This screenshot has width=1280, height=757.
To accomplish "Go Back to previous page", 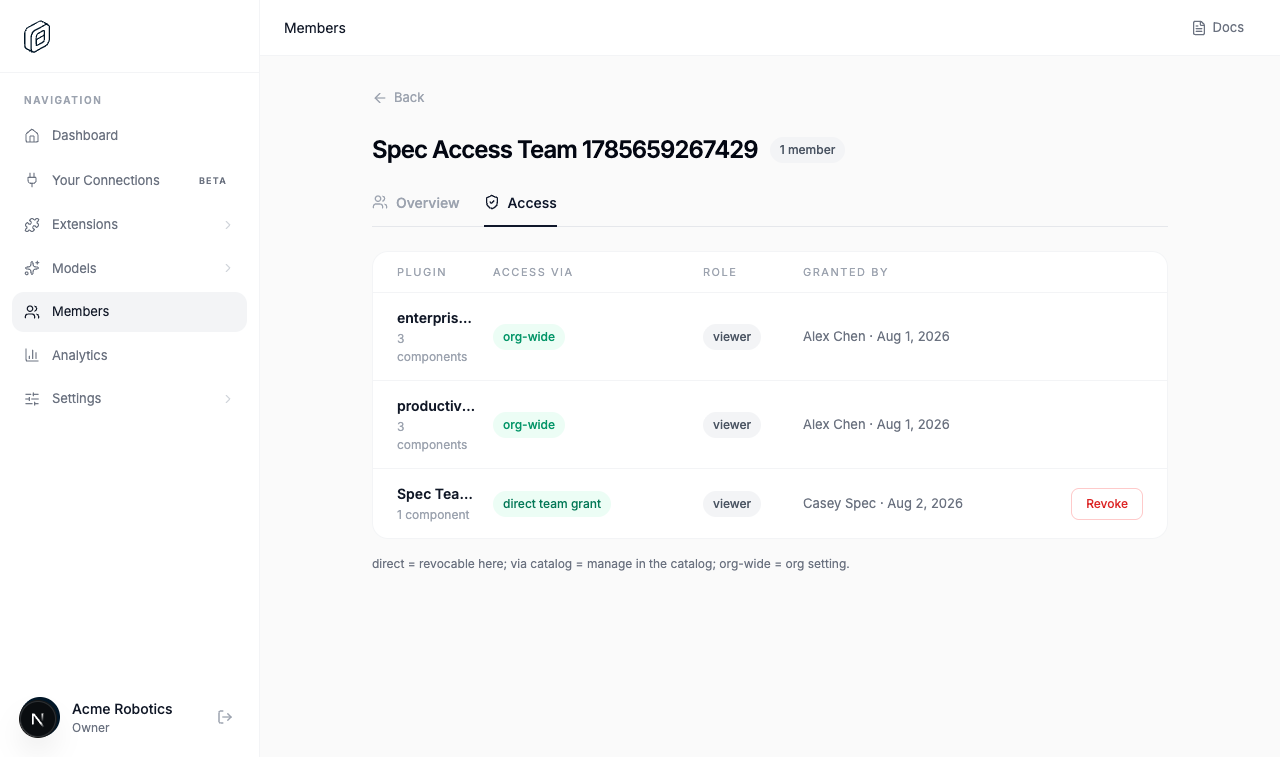I will click(399, 98).
